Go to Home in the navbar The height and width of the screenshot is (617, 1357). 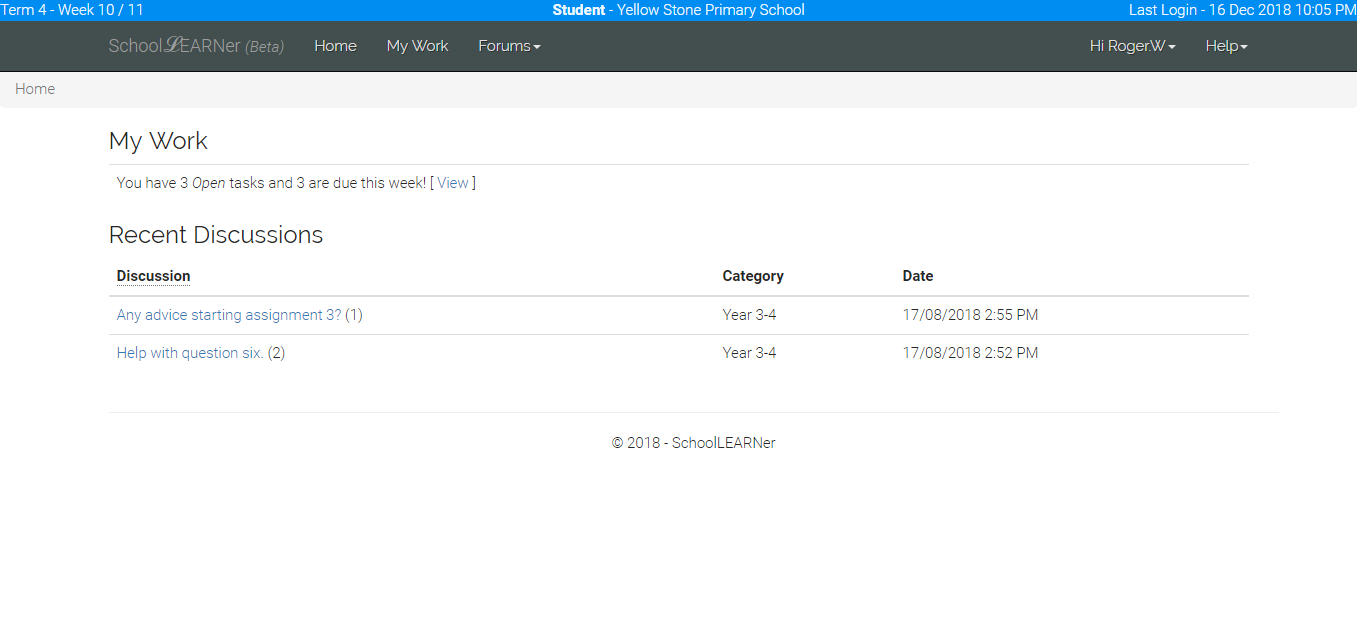pos(335,46)
